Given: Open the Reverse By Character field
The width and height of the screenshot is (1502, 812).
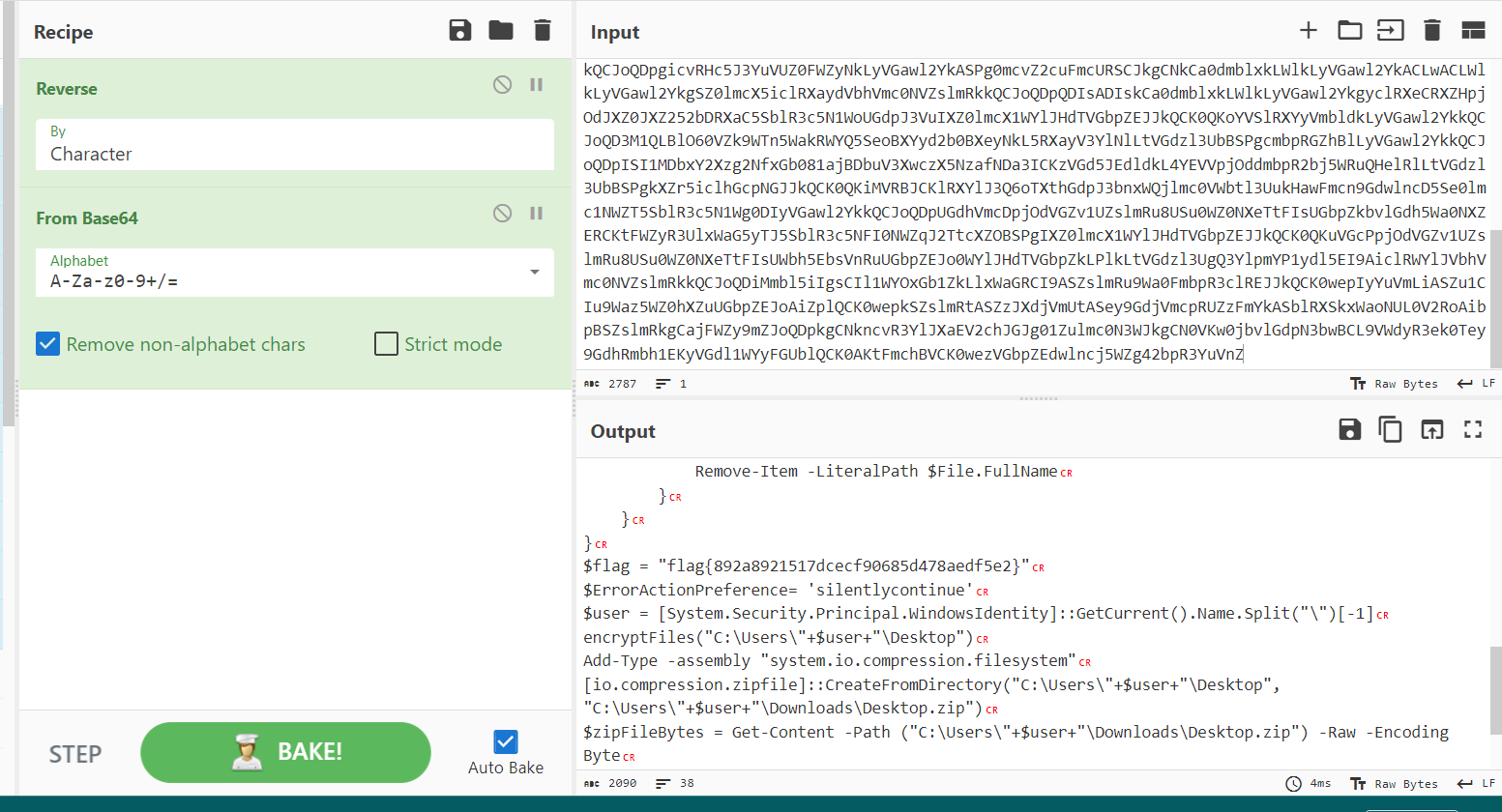Looking at the screenshot, I should click(295, 144).
